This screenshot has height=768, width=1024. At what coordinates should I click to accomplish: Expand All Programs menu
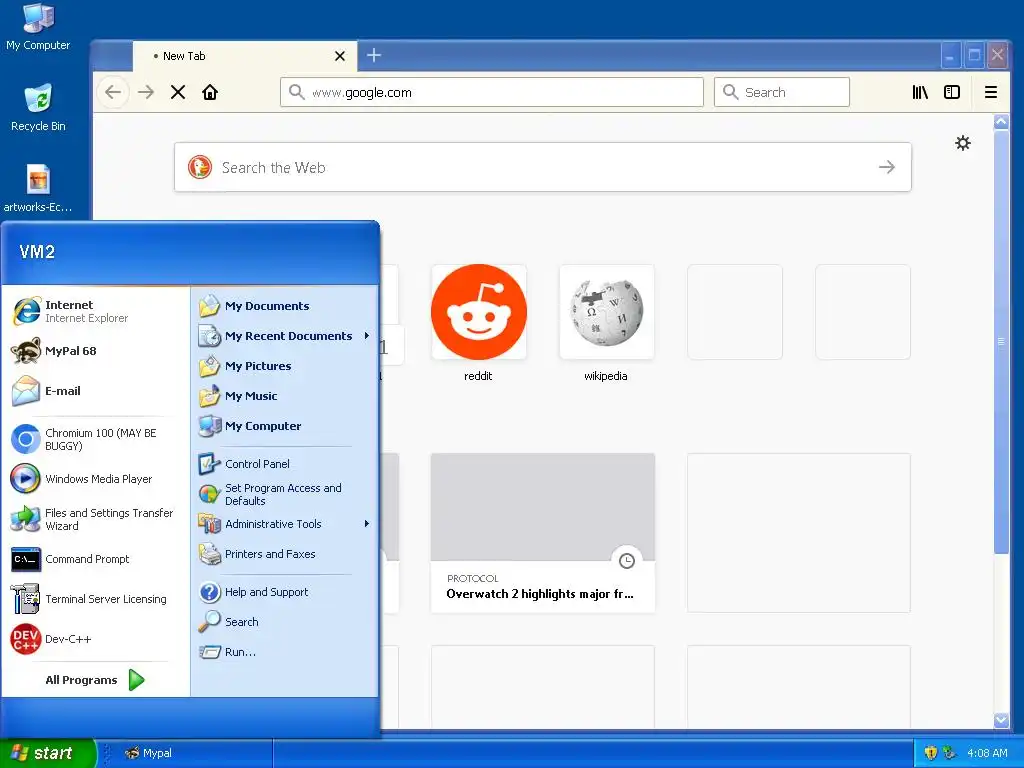[95, 680]
